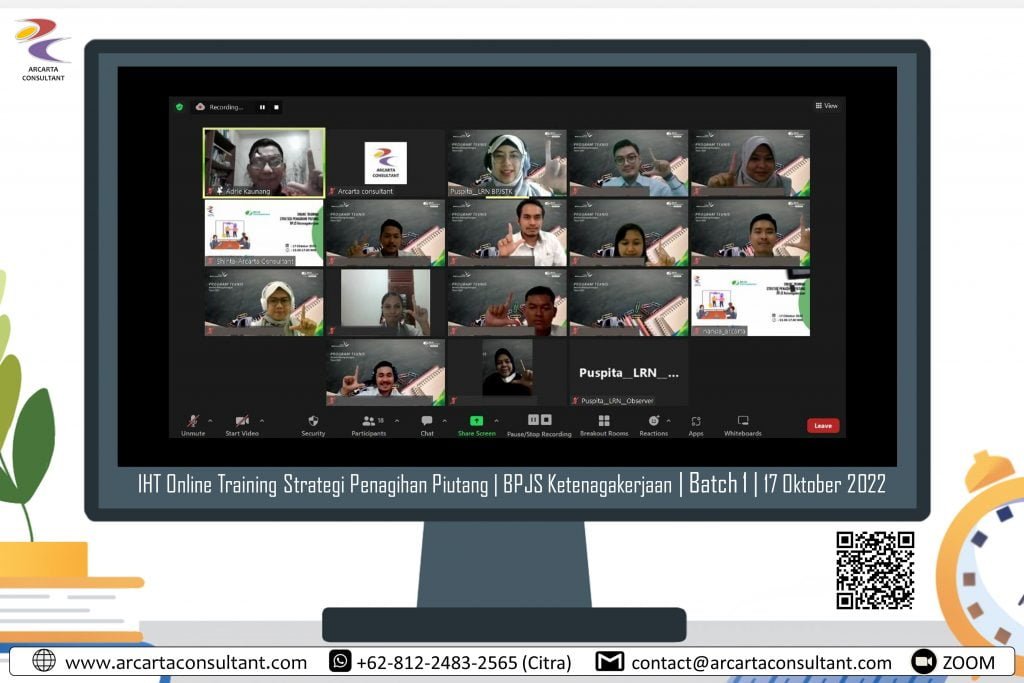
Task: Toggle Start Video camera
Action: pos(241,421)
